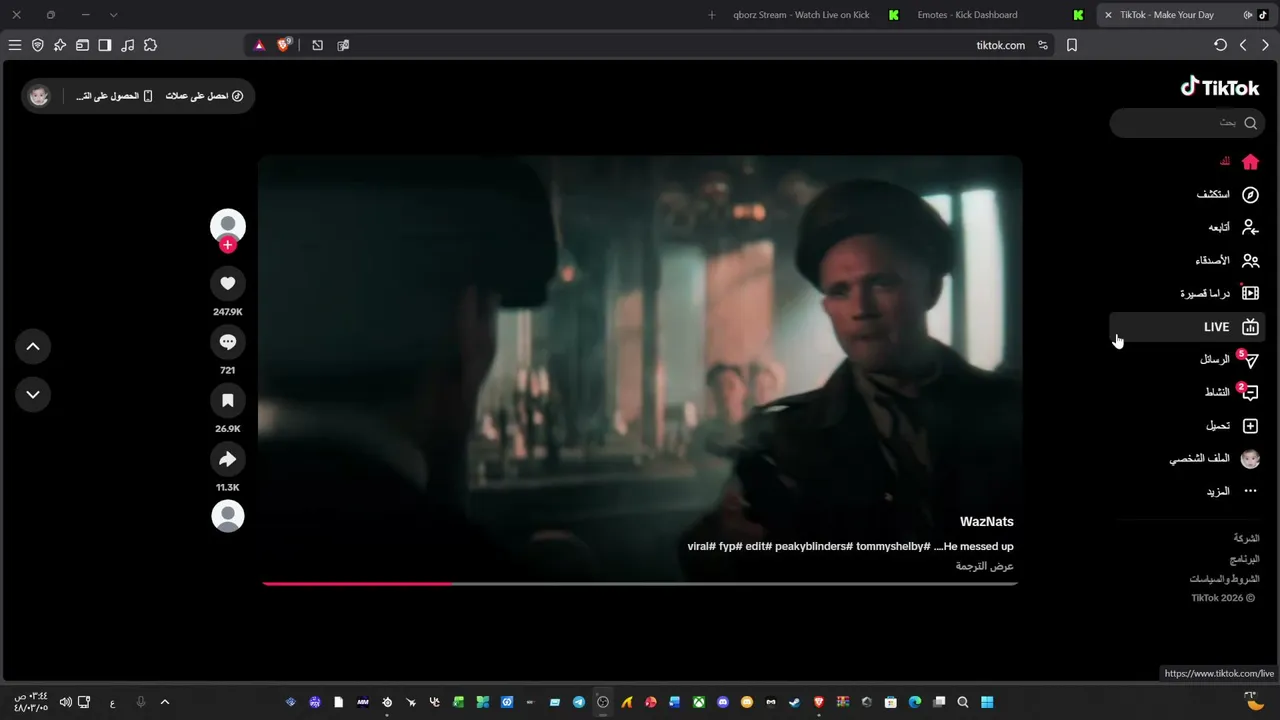This screenshot has height=720, width=1280.
Task: Click the translate page icon in the address bar
Action: [343, 45]
